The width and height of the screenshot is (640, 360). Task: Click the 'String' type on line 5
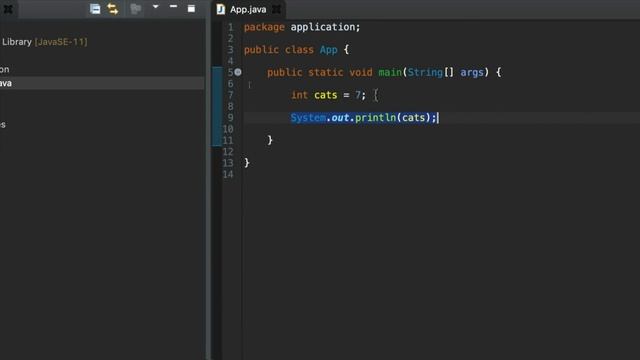coord(425,72)
